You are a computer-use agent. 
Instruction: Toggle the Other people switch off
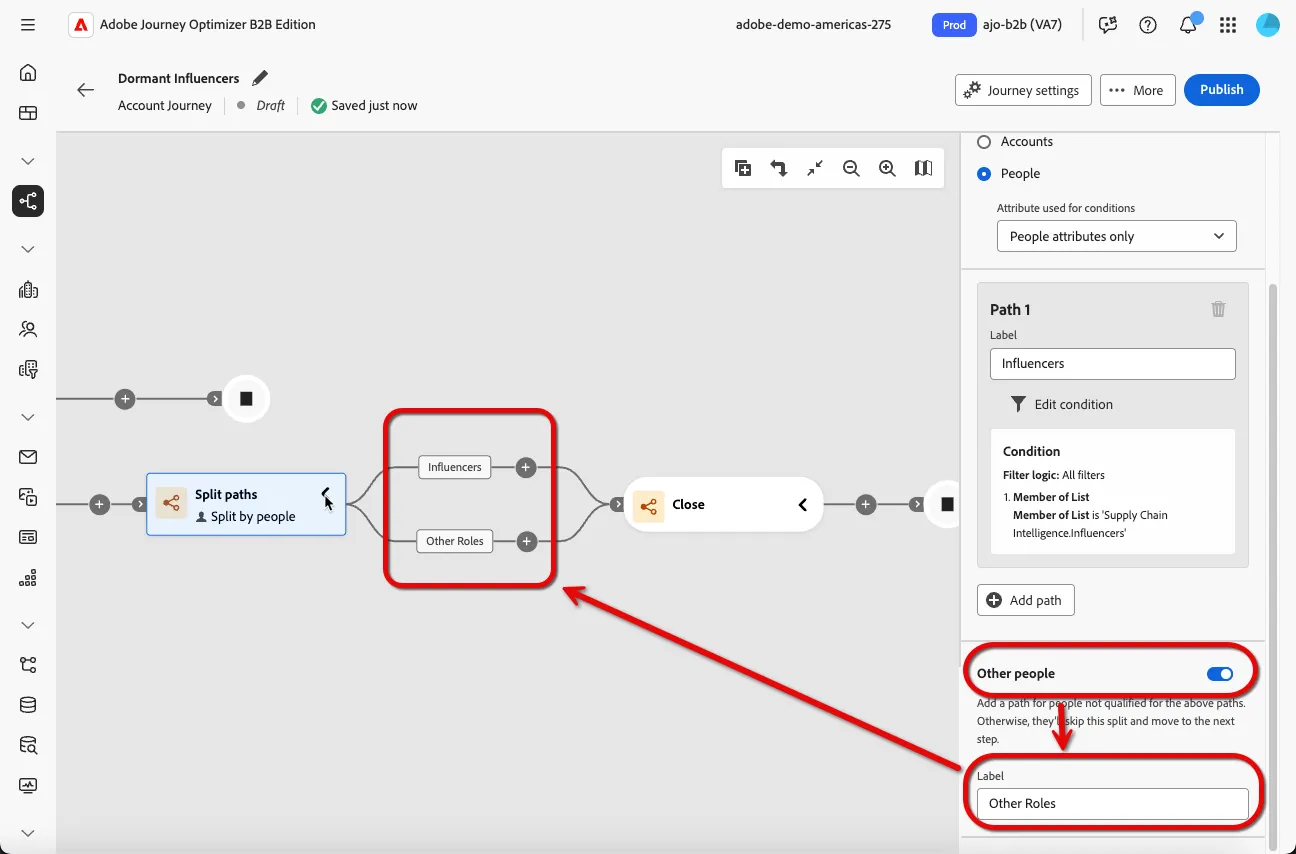coord(1220,674)
